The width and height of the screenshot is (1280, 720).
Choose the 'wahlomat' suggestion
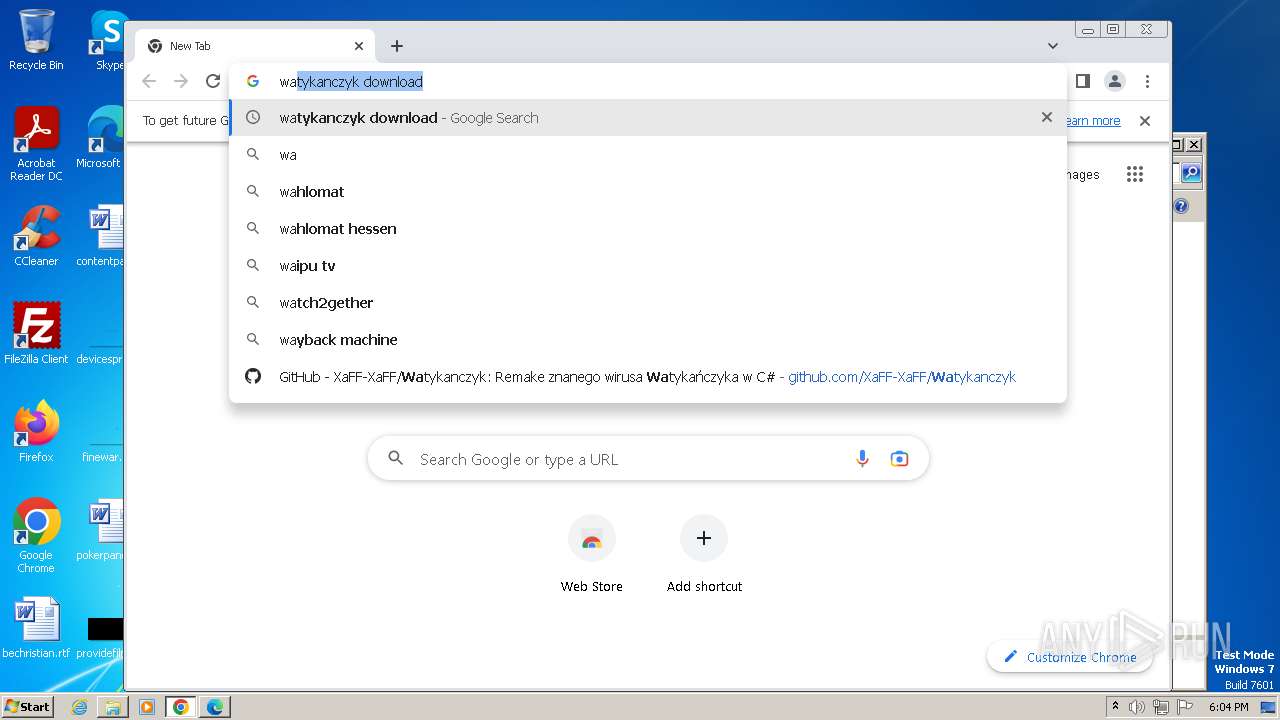(648, 191)
